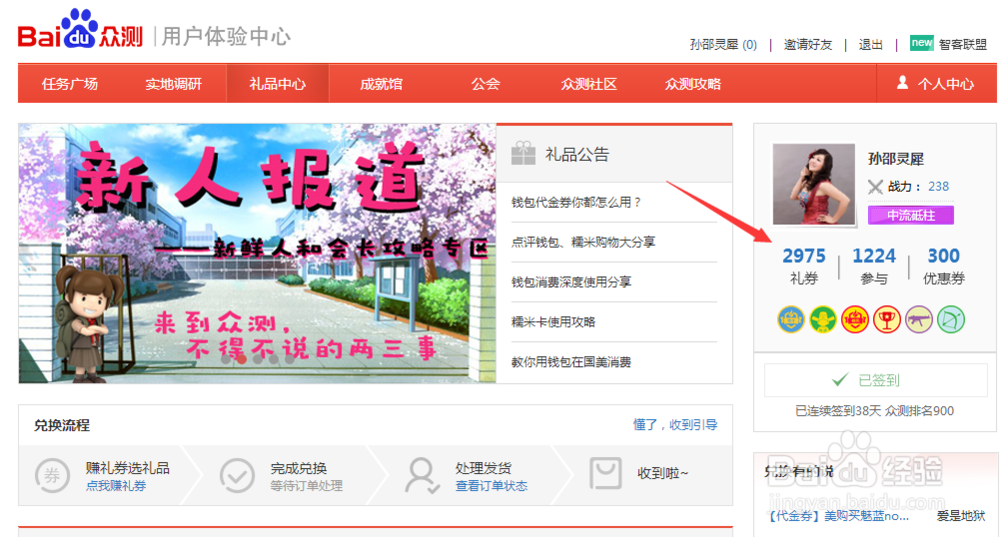Click the 新人报道 banner image
Image resolution: width=1000 pixels, height=537 pixels.
[x=257, y=253]
